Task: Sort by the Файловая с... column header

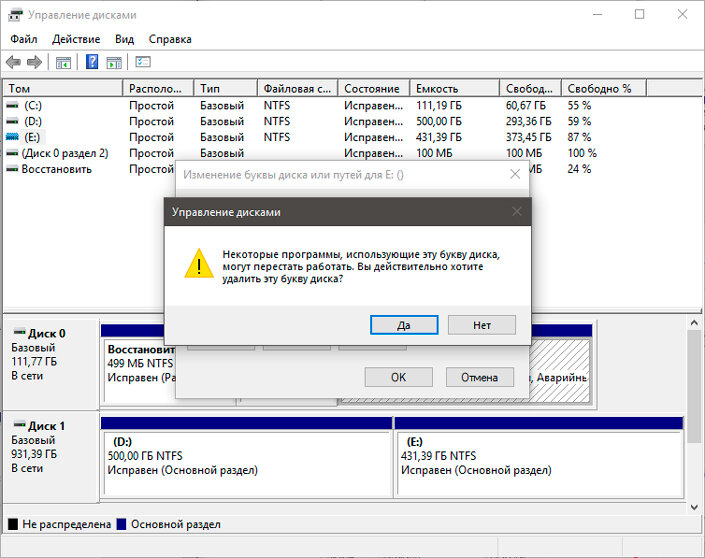Action: (x=298, y=89)
